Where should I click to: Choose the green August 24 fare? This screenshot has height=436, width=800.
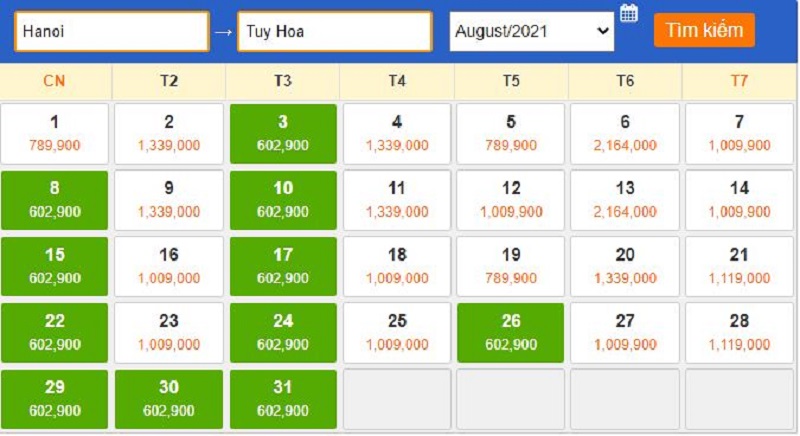(283, 332)
